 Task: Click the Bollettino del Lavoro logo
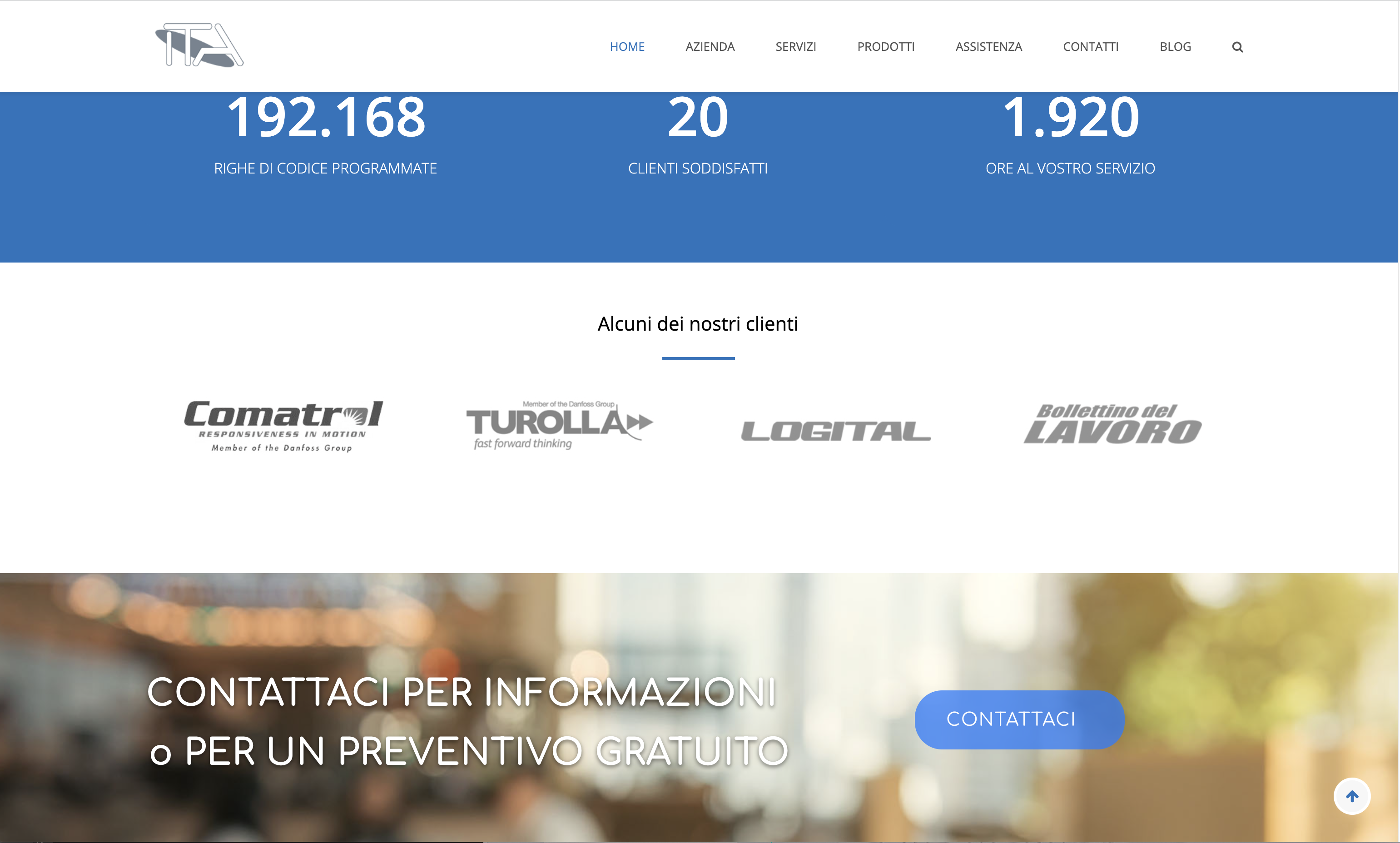(1112, 424)
